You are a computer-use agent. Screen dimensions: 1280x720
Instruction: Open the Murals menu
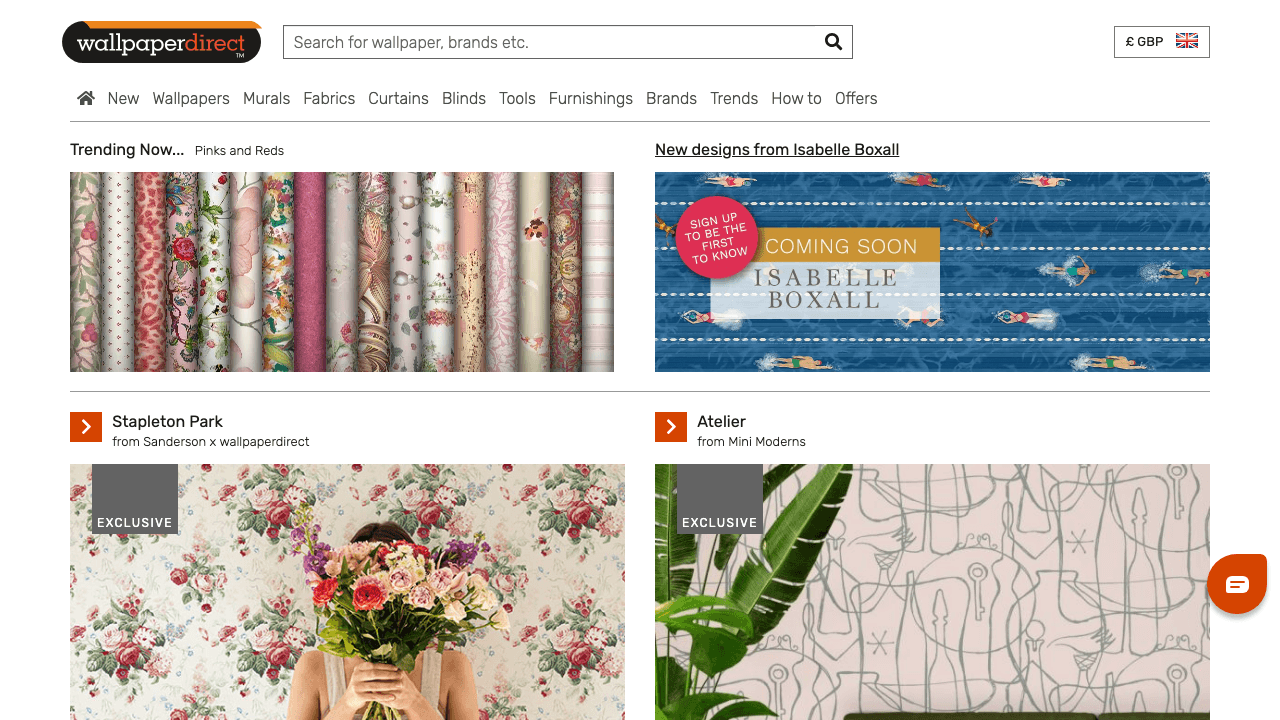coord(266,98)
